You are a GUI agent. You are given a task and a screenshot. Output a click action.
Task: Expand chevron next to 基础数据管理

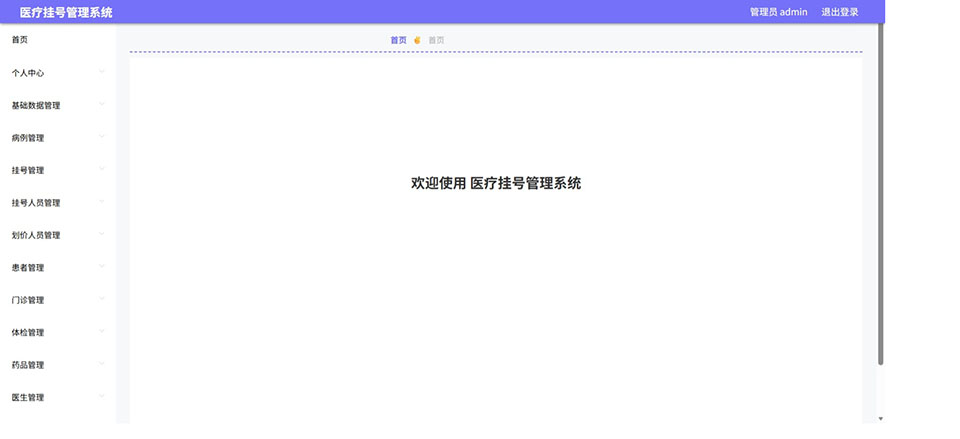pos(102,104)
